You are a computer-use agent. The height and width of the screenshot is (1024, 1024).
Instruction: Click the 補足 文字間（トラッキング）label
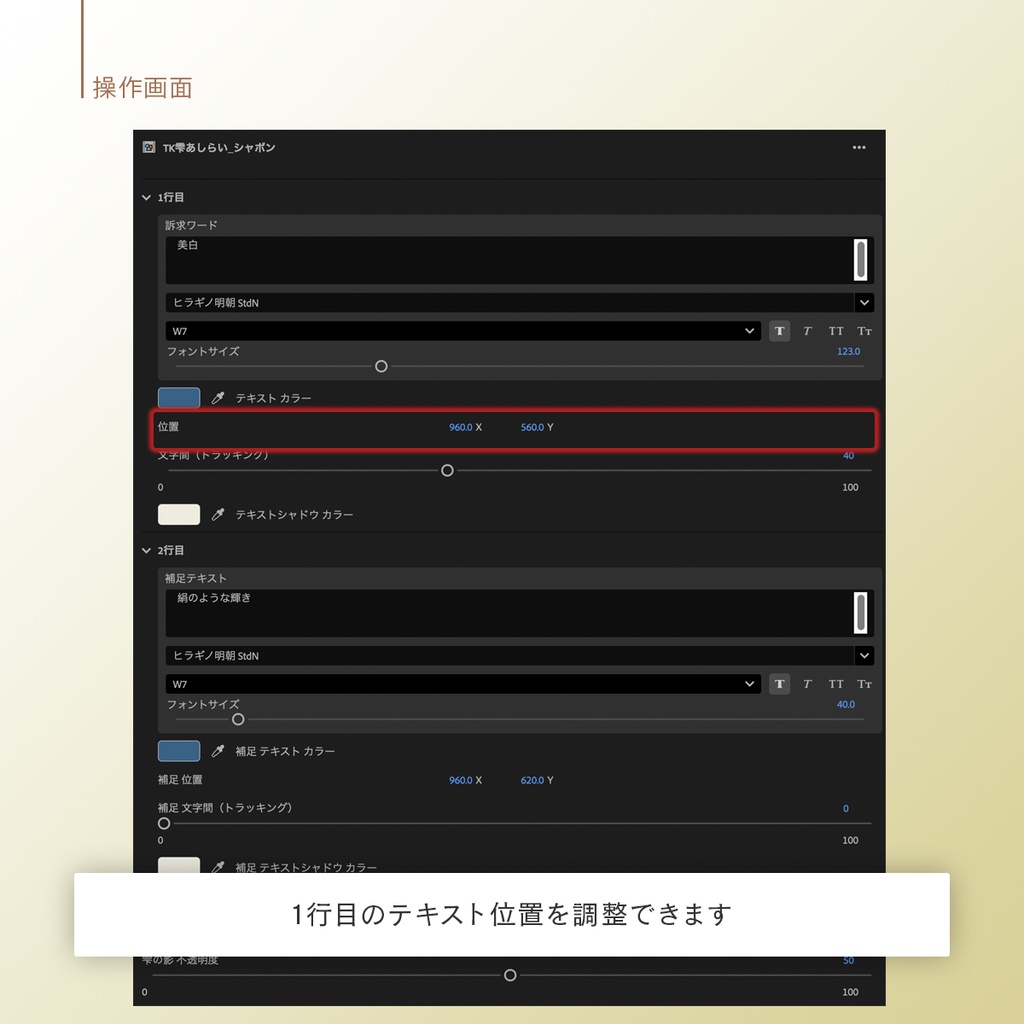pyautogui.click(x=225, y=808)
